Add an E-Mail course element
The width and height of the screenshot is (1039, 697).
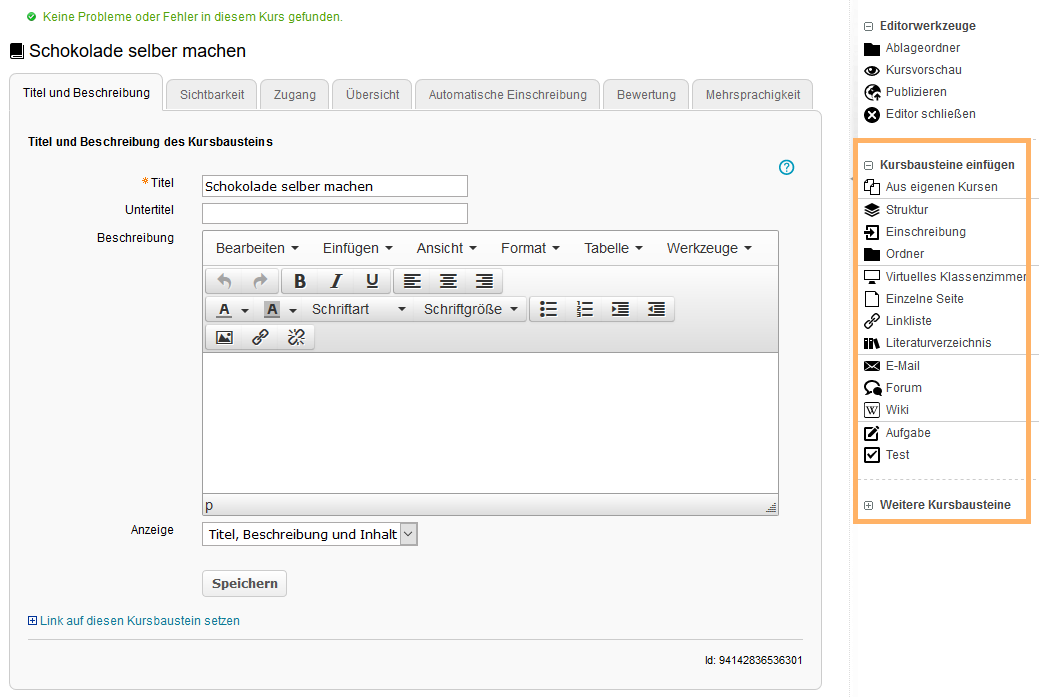pos(901,365)
